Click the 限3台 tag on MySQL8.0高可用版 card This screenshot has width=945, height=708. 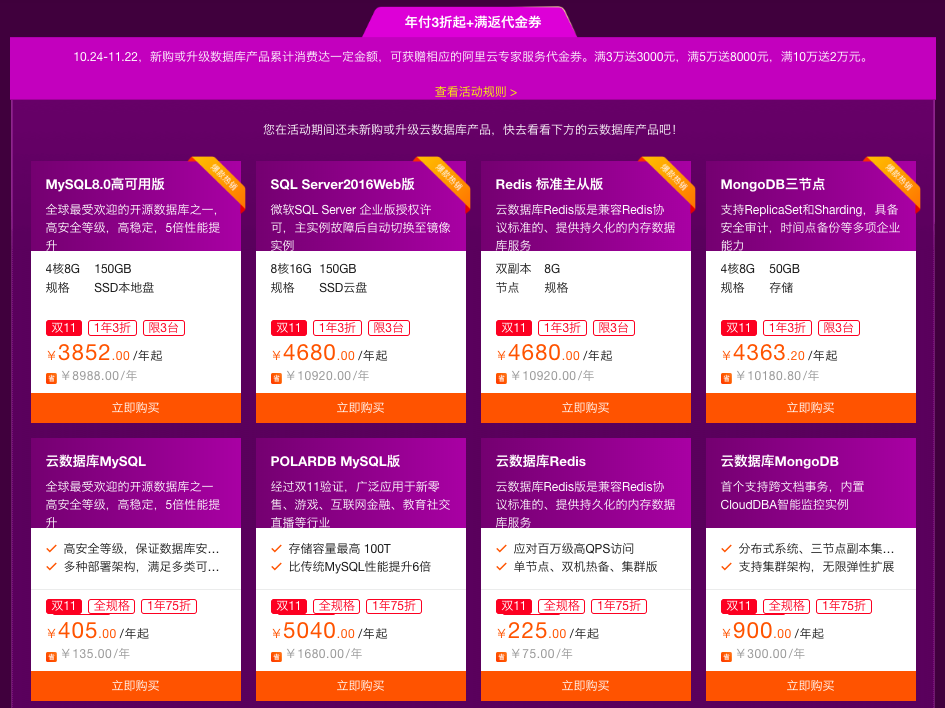[x=164, y=328]
